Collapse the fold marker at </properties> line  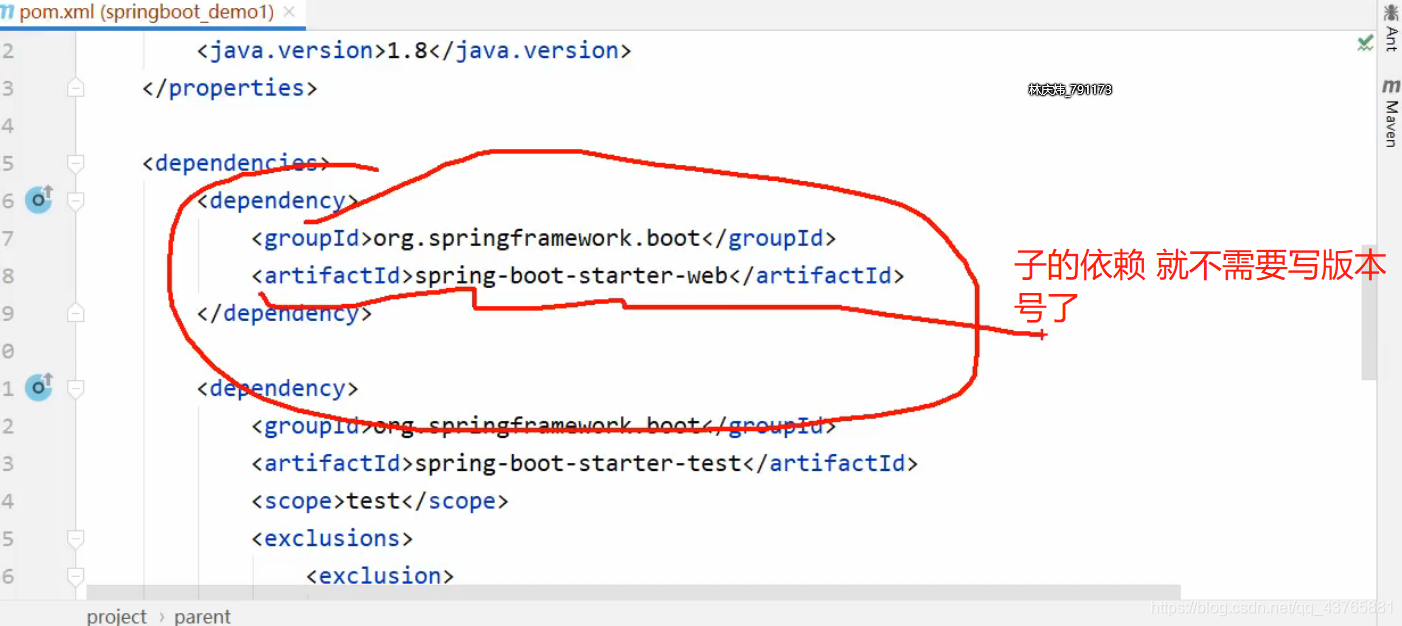click(x=76, y=88)
